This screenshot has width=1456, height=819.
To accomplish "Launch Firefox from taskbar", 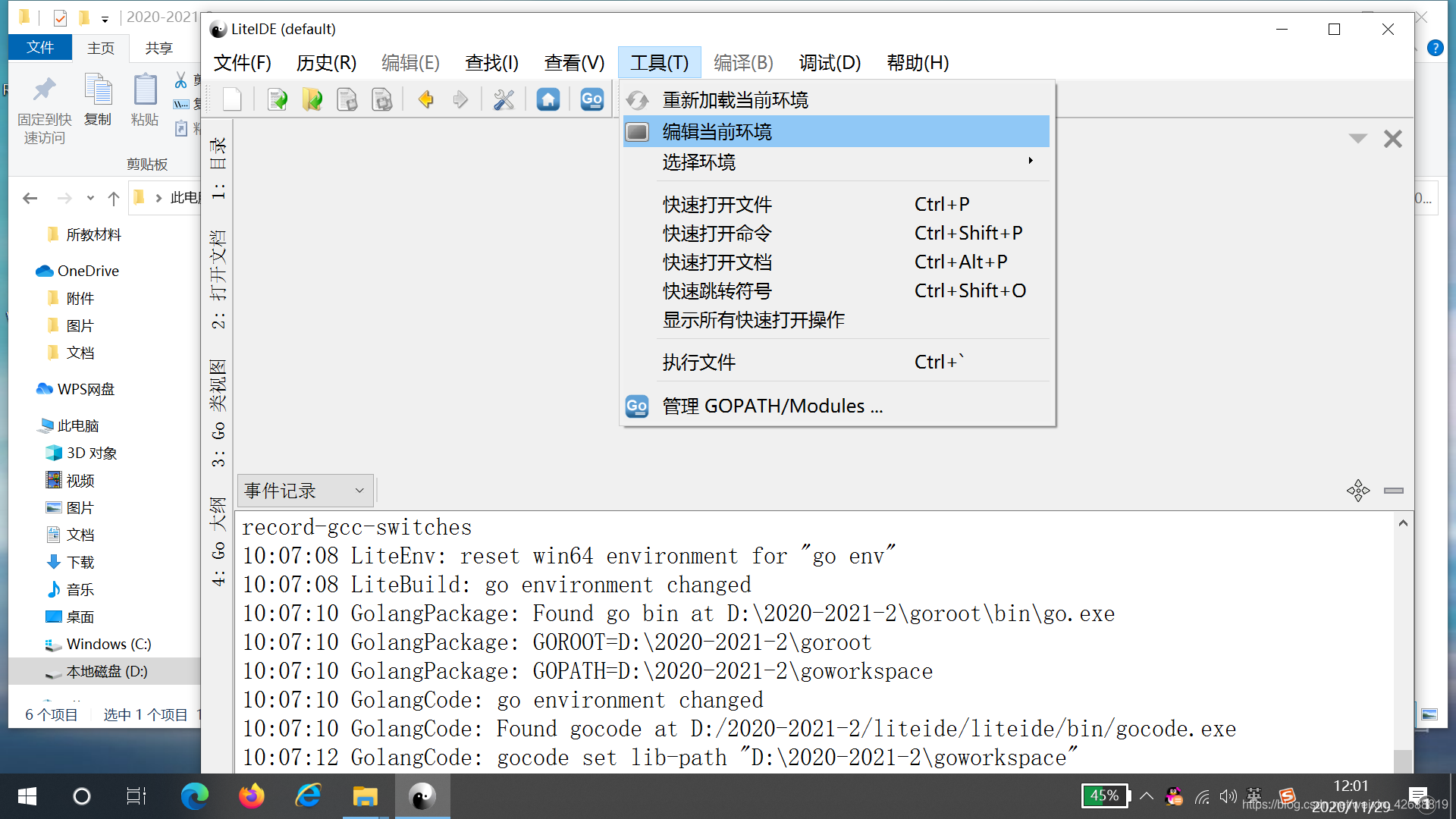I will pos(252,796).
